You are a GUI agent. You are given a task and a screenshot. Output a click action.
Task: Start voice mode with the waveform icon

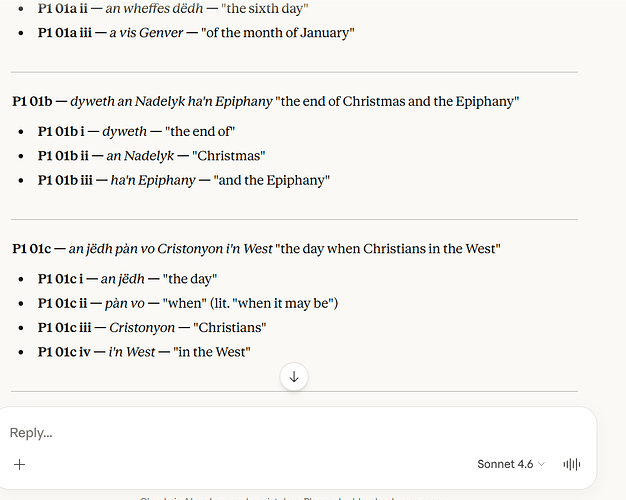point(572,464)
